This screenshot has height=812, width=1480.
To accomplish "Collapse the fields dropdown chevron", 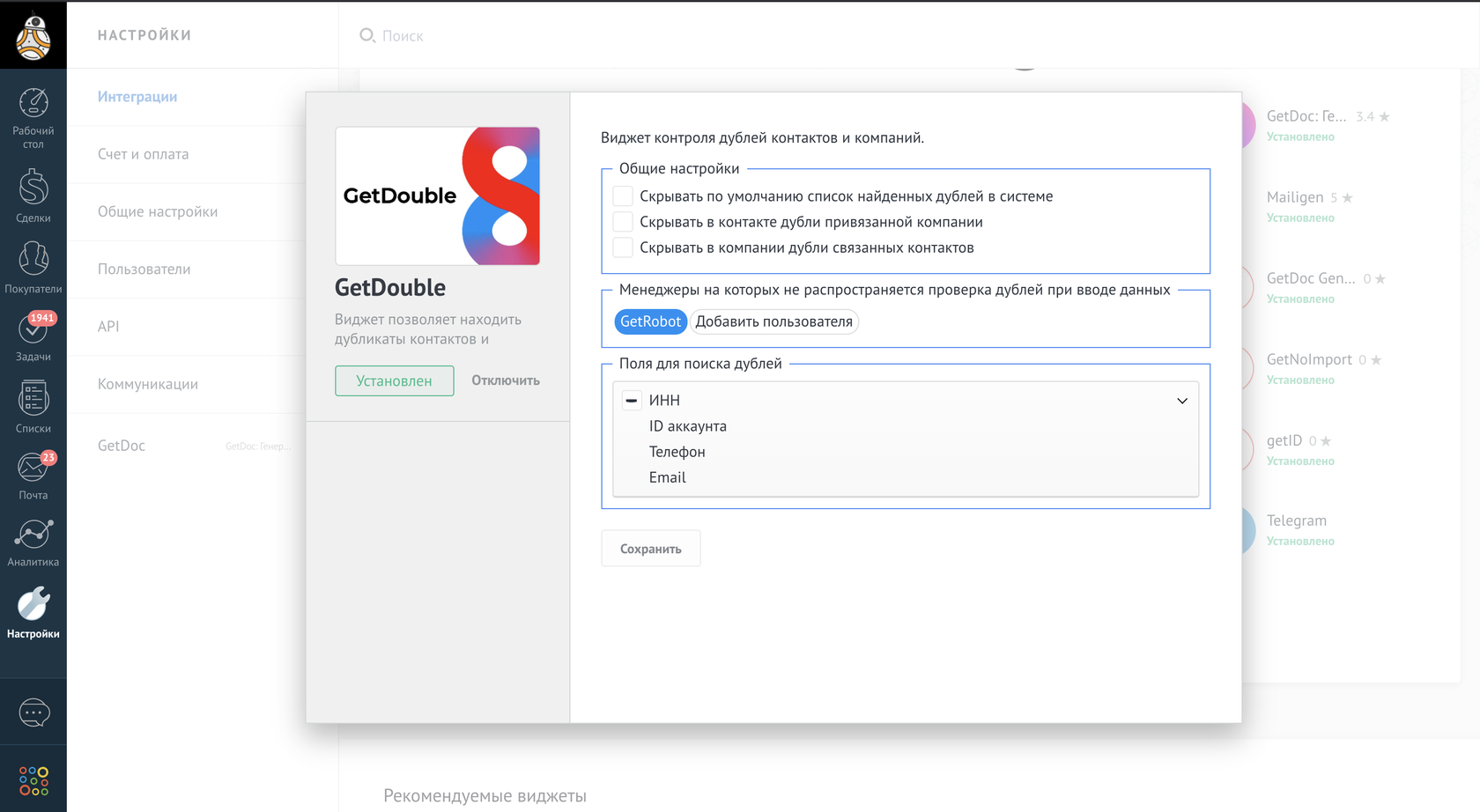I will pyautogui.click(x=1182, y=401).
